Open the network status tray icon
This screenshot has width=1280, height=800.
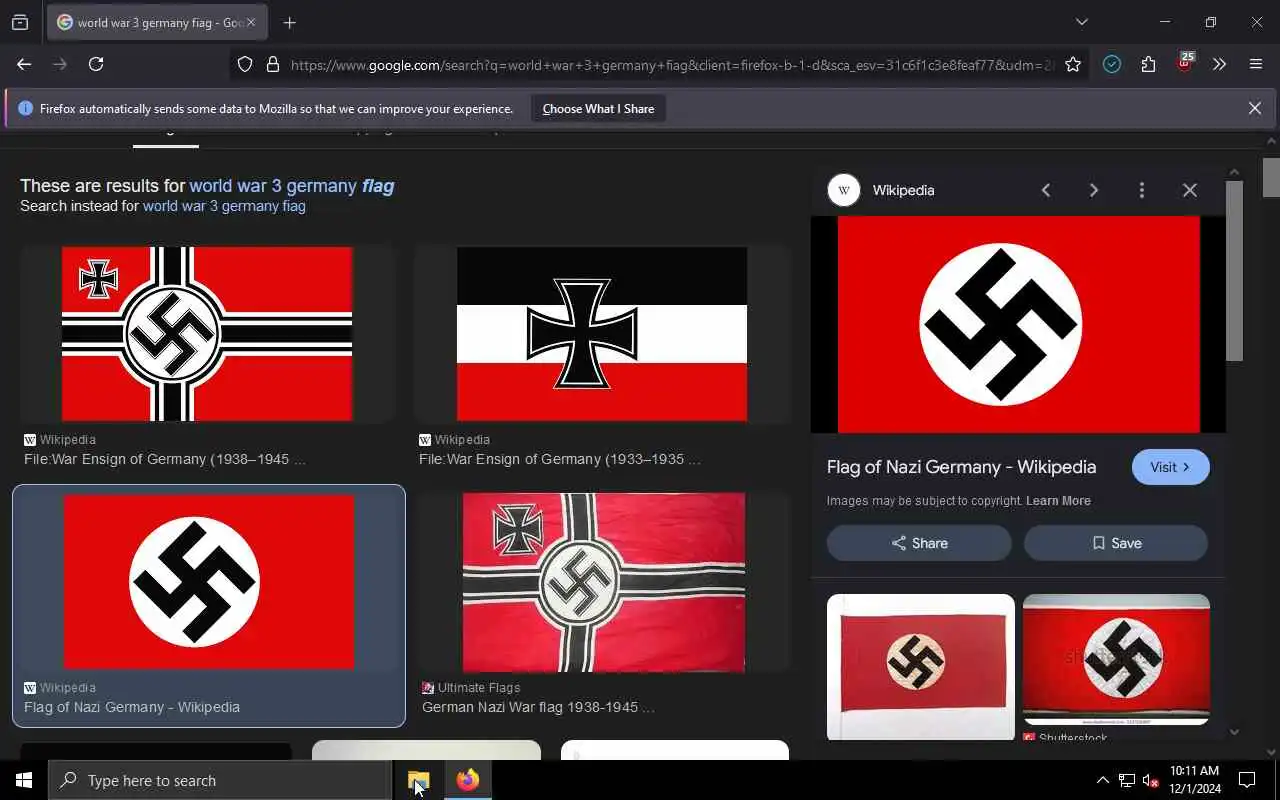coord(1126,780)
